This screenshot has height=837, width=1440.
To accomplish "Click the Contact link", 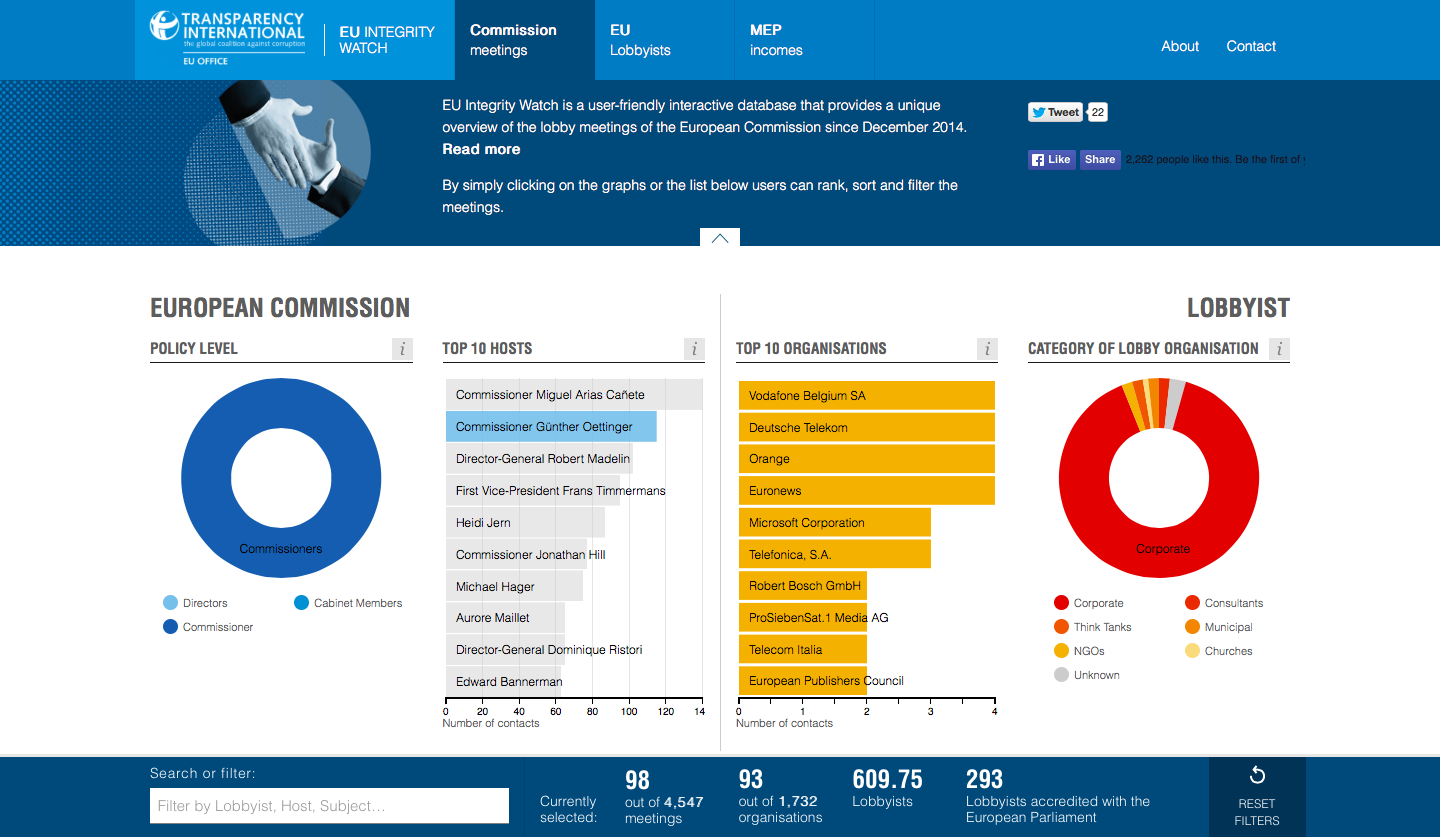I will pos(1251,46).
